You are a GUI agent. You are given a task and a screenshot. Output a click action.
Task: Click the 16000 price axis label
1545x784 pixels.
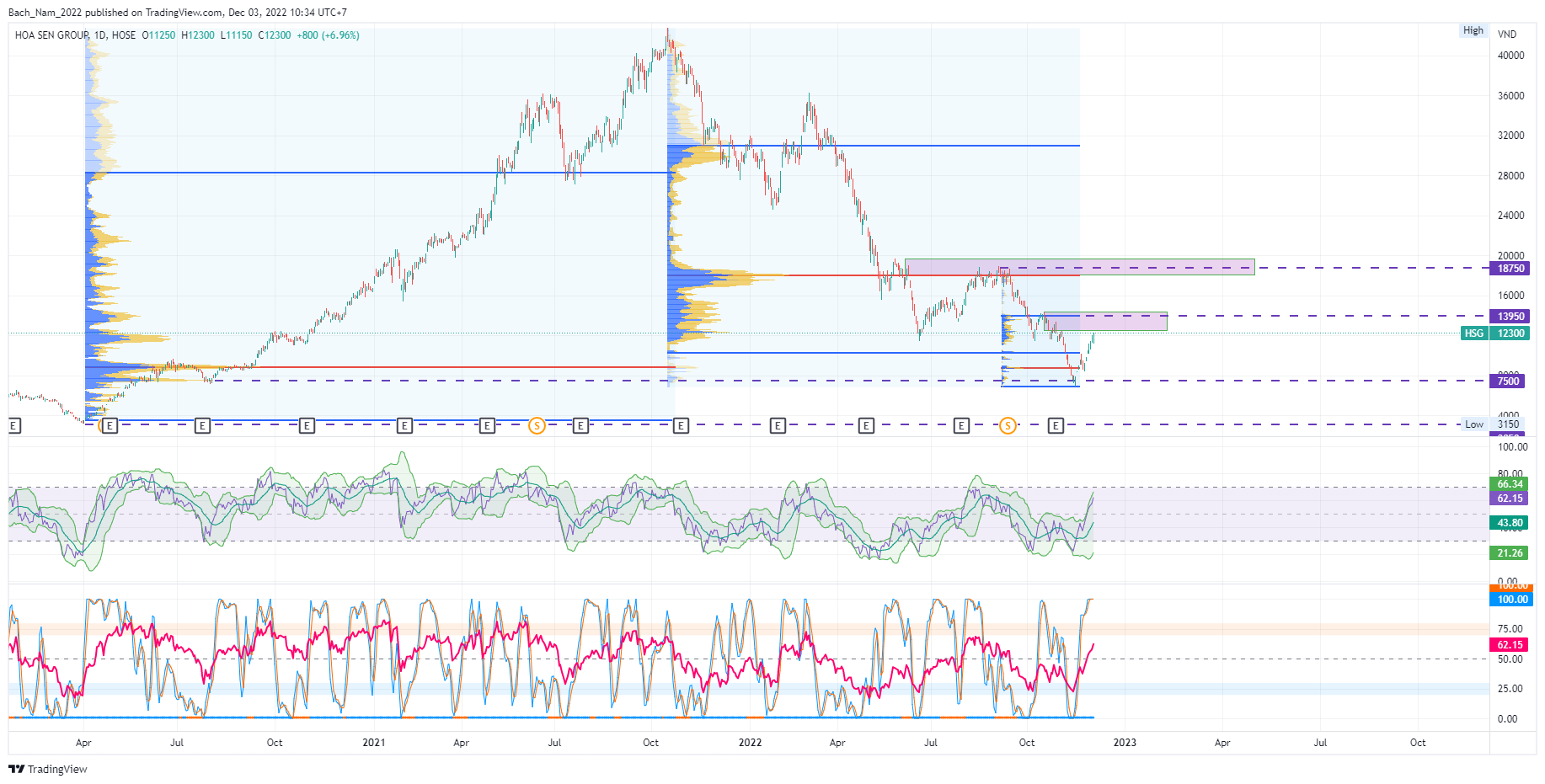[x=1510, y=296]
